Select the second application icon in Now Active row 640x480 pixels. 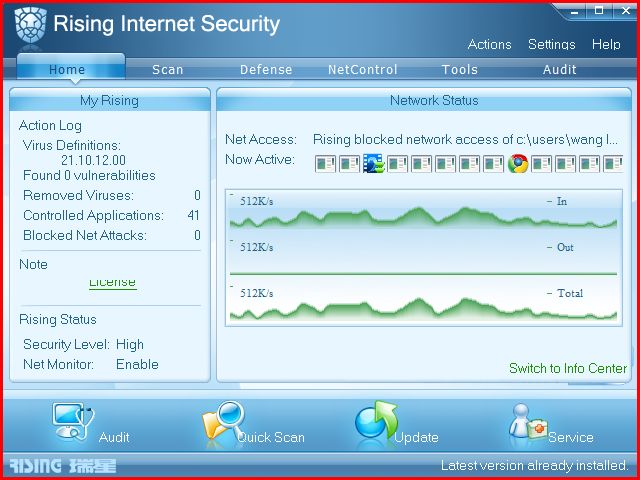pos(349,164)
